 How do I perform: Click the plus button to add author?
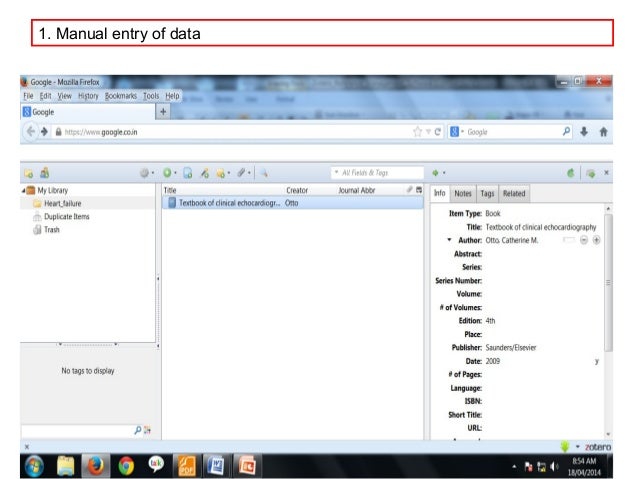(597, 241)
